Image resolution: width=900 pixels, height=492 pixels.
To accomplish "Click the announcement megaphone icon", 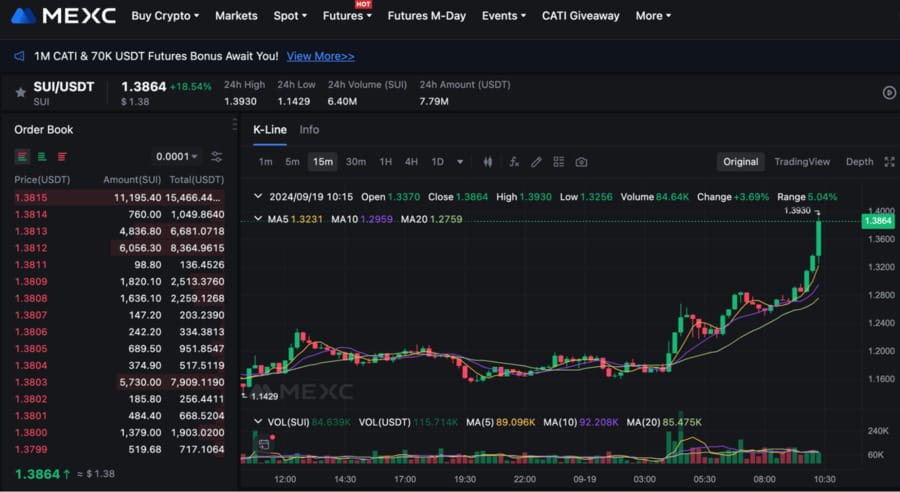I will [20, 56].
